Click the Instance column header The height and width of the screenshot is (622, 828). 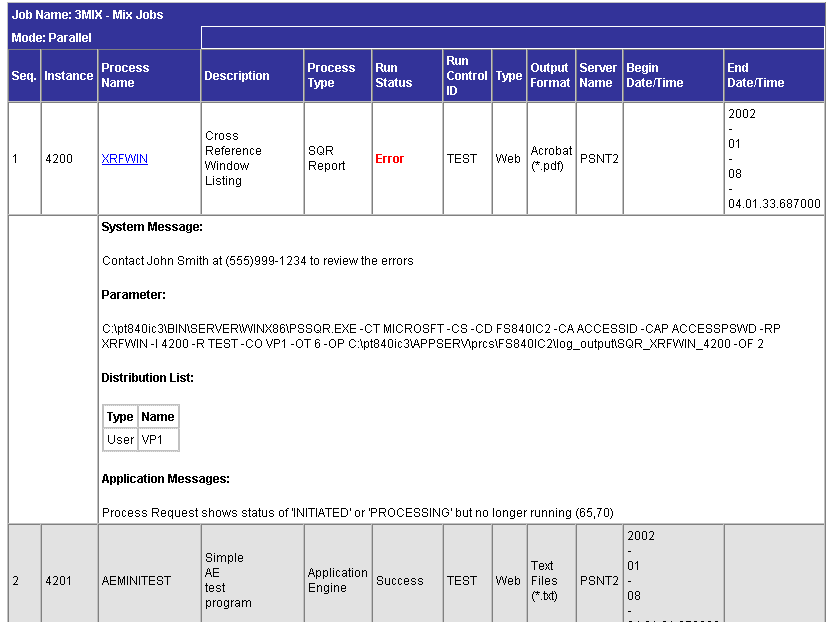[68, 75]
